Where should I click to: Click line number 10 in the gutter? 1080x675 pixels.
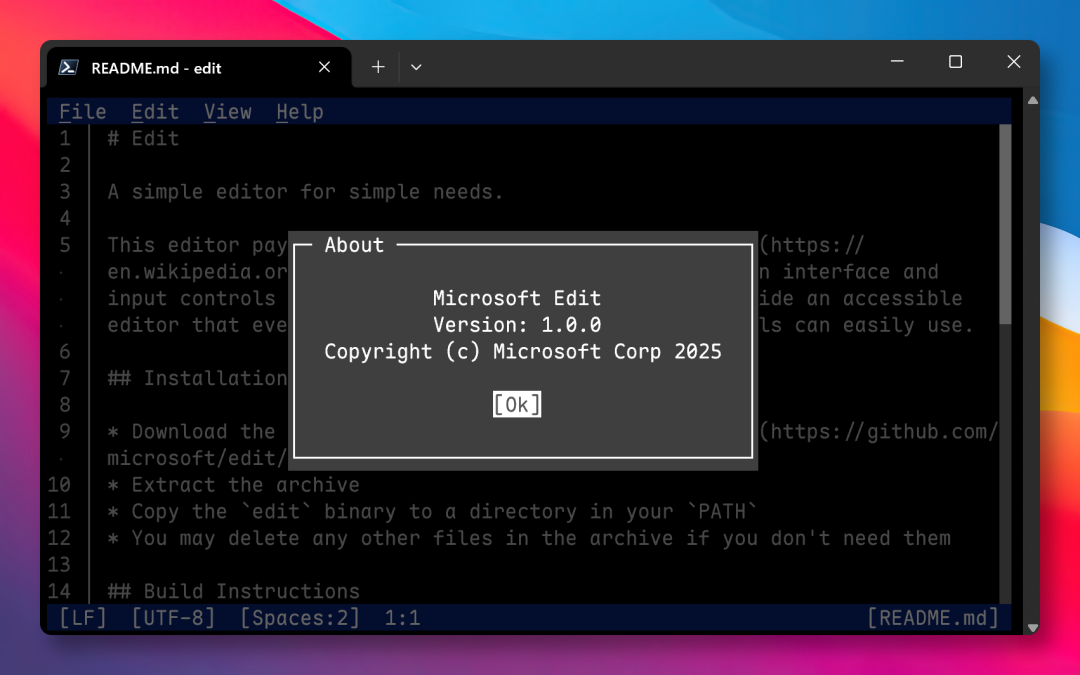[59, 485]
